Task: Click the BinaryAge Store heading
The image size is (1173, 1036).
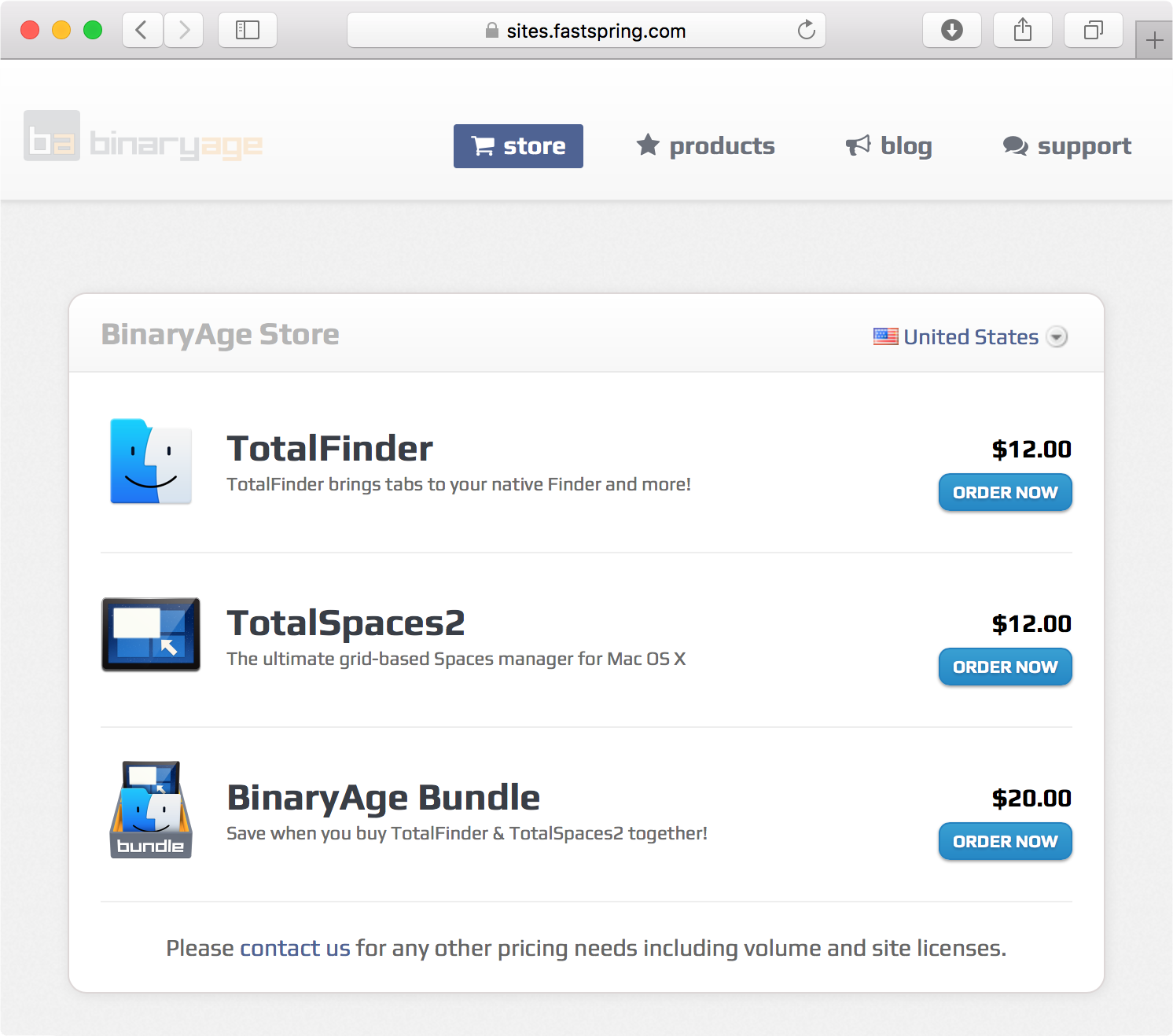Action: pyautogui.click(x=220, y=335)
